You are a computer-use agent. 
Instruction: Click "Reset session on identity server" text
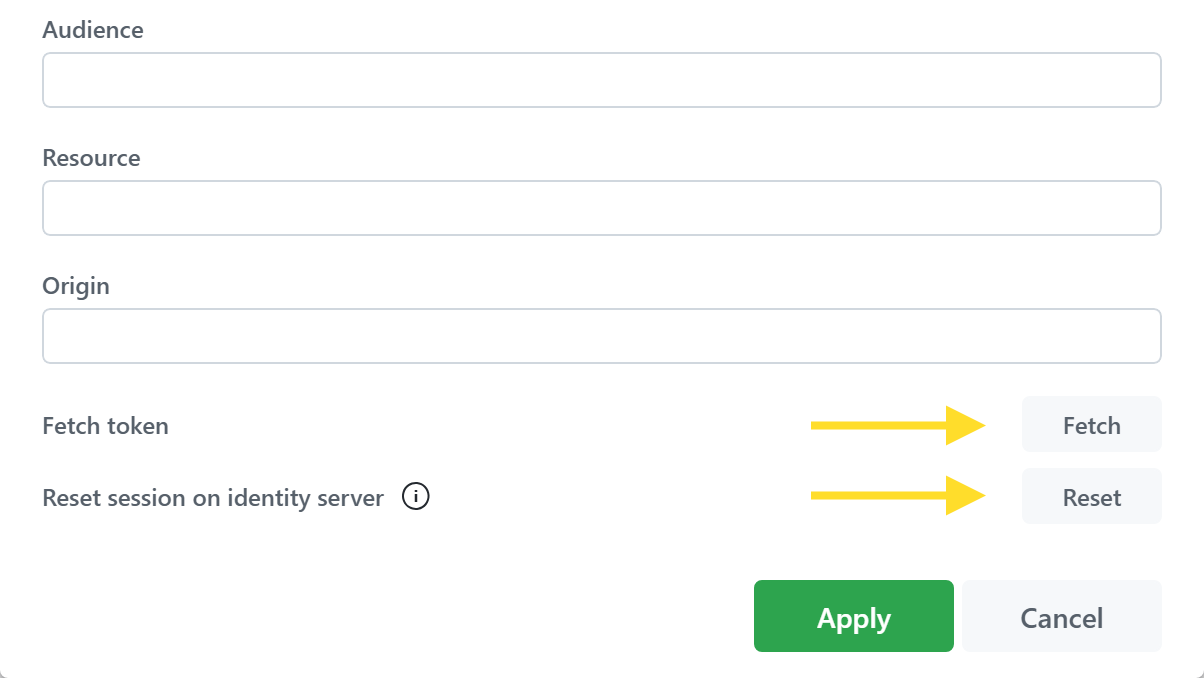[213, 498]
